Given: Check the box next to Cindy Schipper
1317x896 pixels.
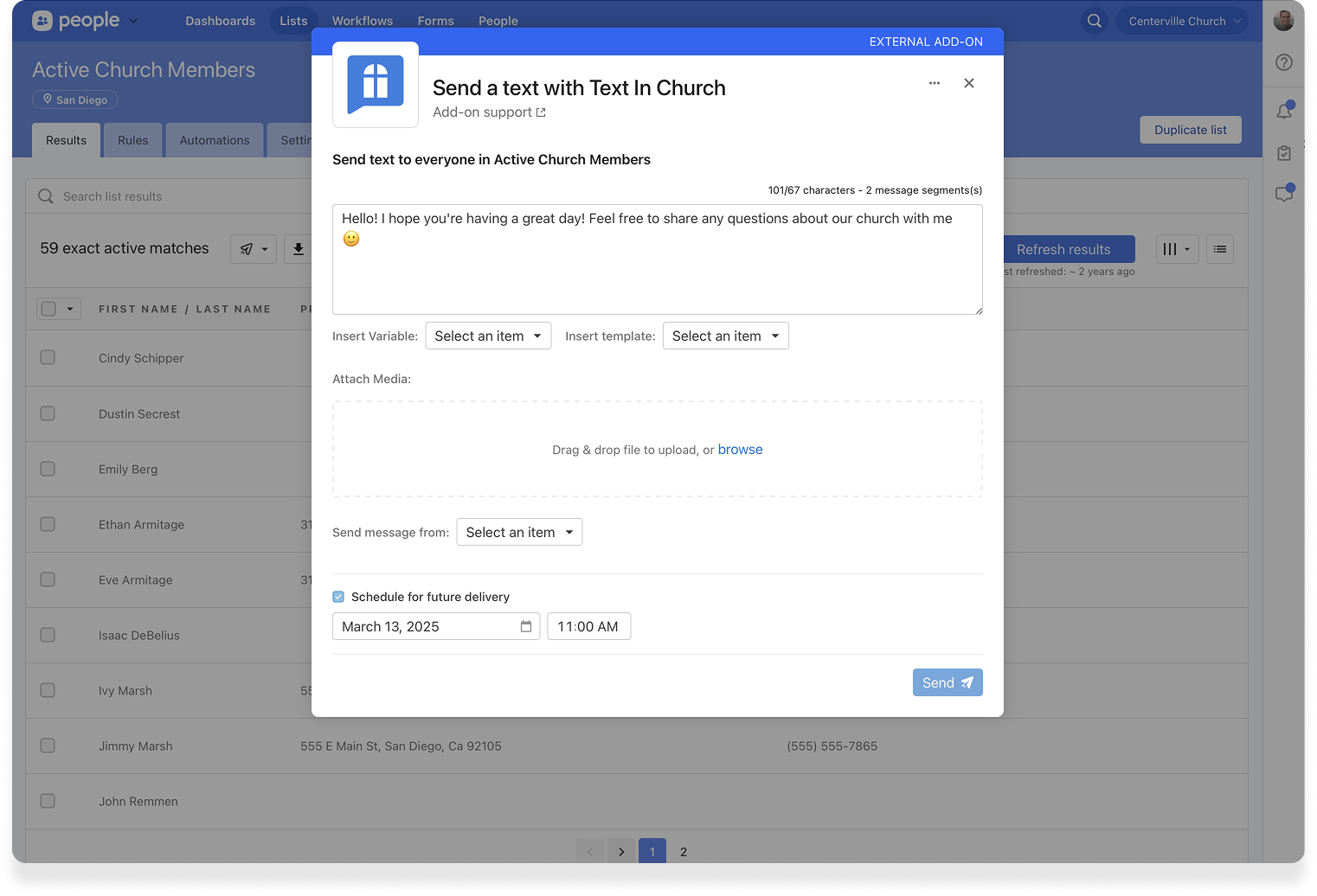Looking at the screenshot, I should coord(48,357).
